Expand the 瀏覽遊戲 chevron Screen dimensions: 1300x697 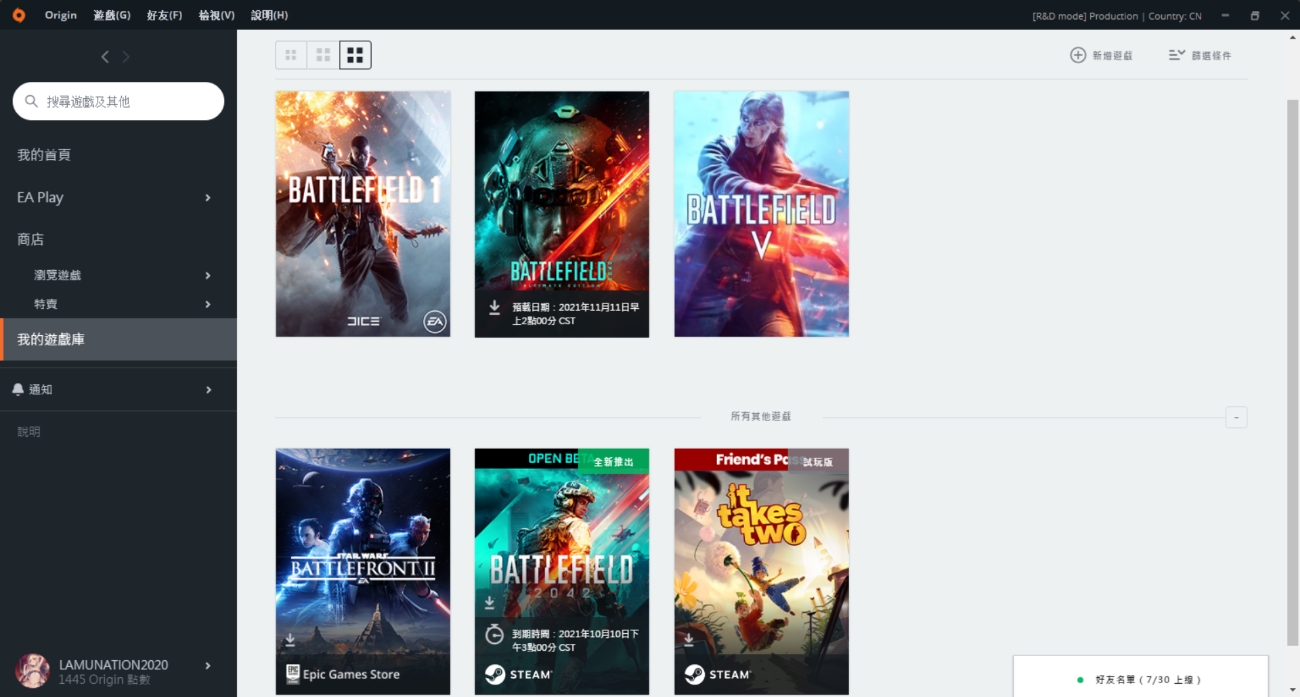click(x=208, y=275)
